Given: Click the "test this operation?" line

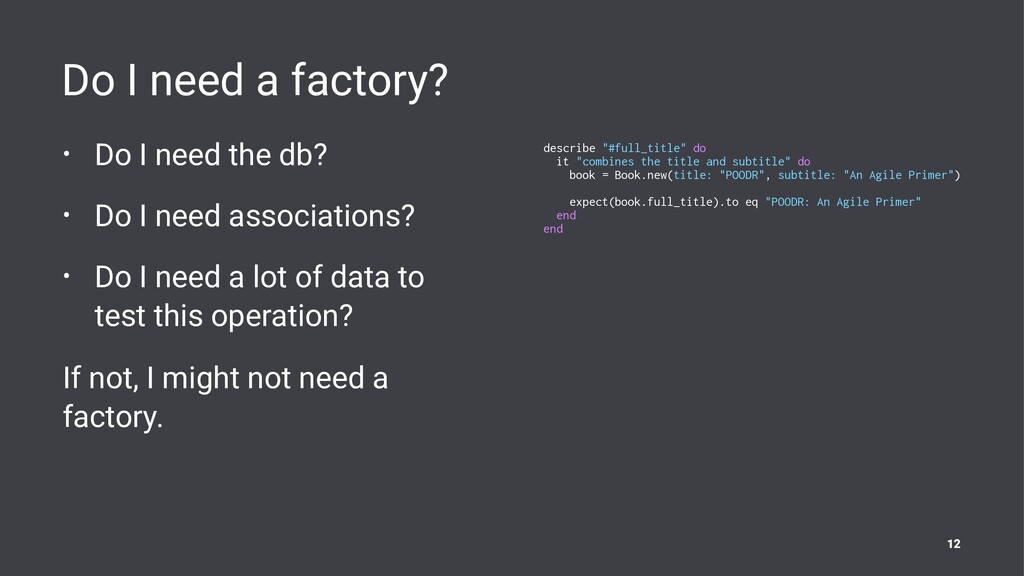Looking at the screenshot, I should click(223, 316).
